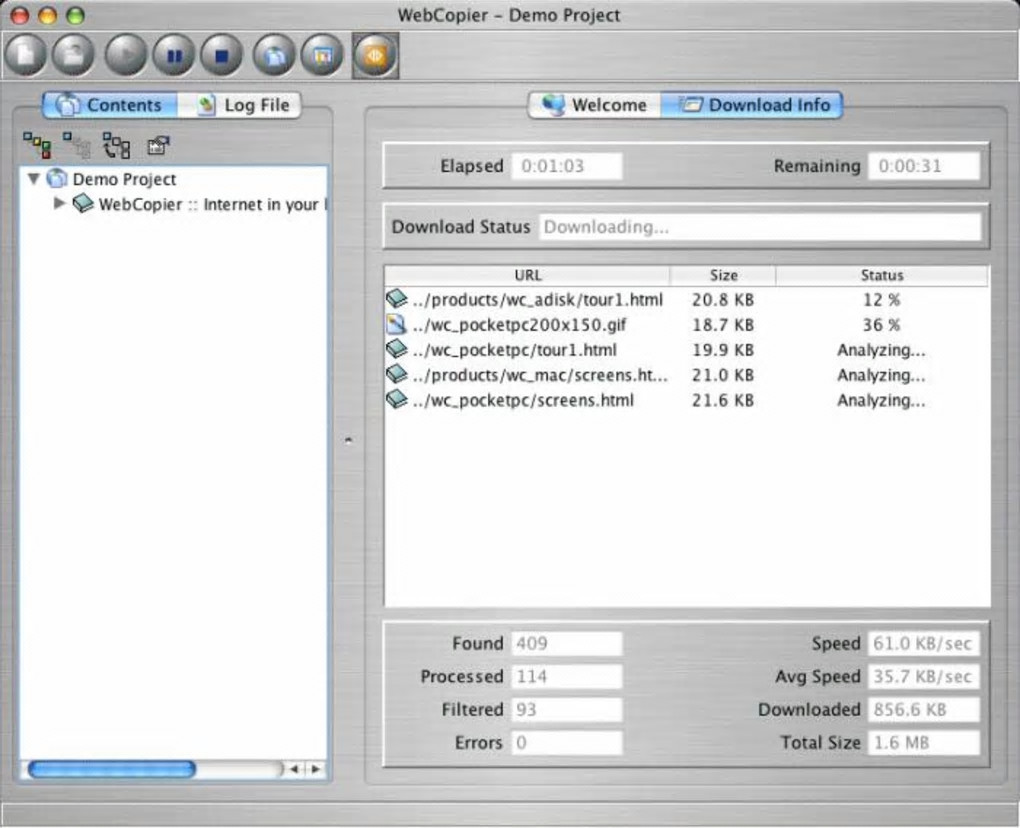The height and width of the screenshot is (828, 1020).
Task: Click the image icon of wc_pocketpc200x150.gif
Action: [x=396, y=324]
